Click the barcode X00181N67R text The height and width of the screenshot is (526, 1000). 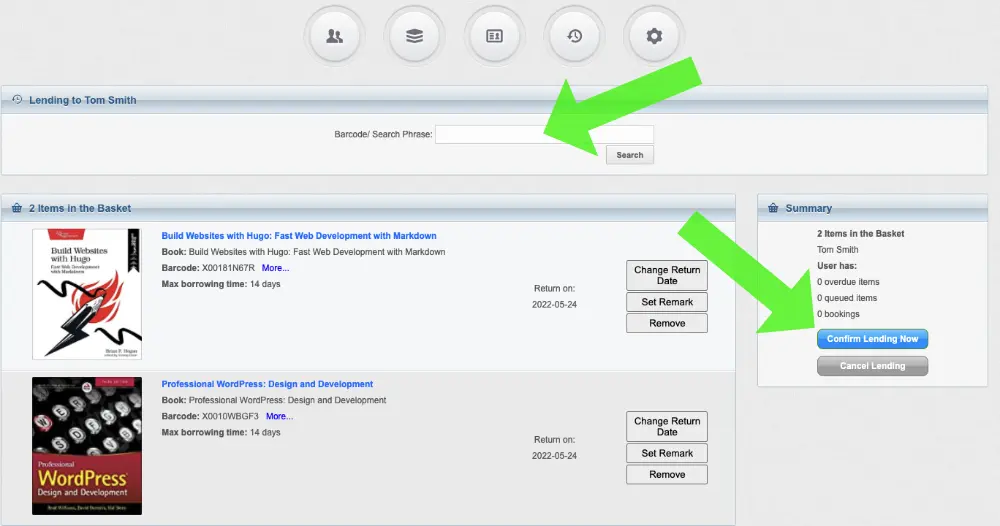[x=228, y=268]
